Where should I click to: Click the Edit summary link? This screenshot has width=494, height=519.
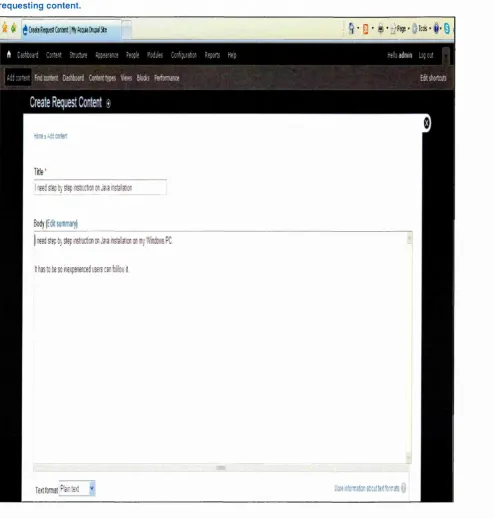pyautogui.click(x=62, y=223)
